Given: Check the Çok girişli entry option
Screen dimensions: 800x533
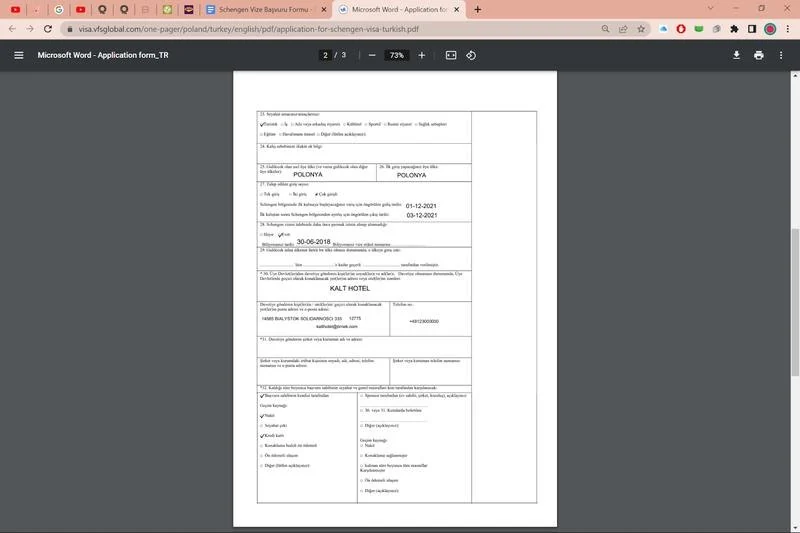Looking at the screenshot, I should (x=316, y=194).
